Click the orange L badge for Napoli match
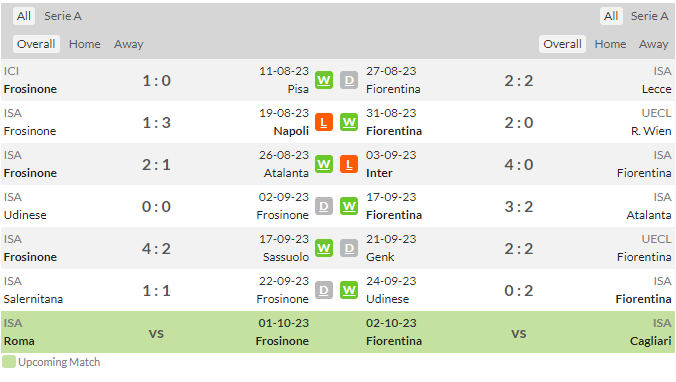Viewport: 676px width, 382px height. [x=323, y=122]
